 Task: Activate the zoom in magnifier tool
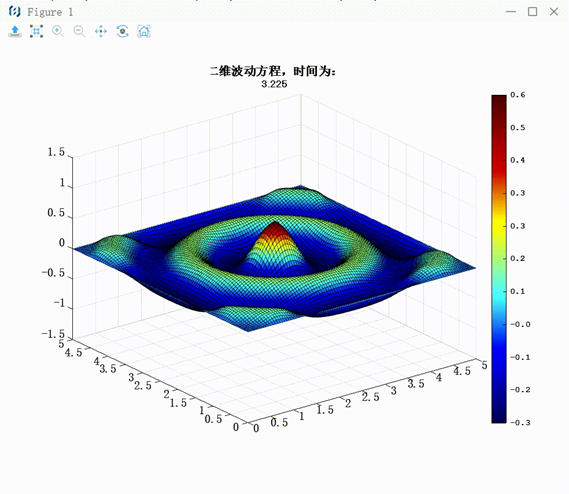click(58, 31)
